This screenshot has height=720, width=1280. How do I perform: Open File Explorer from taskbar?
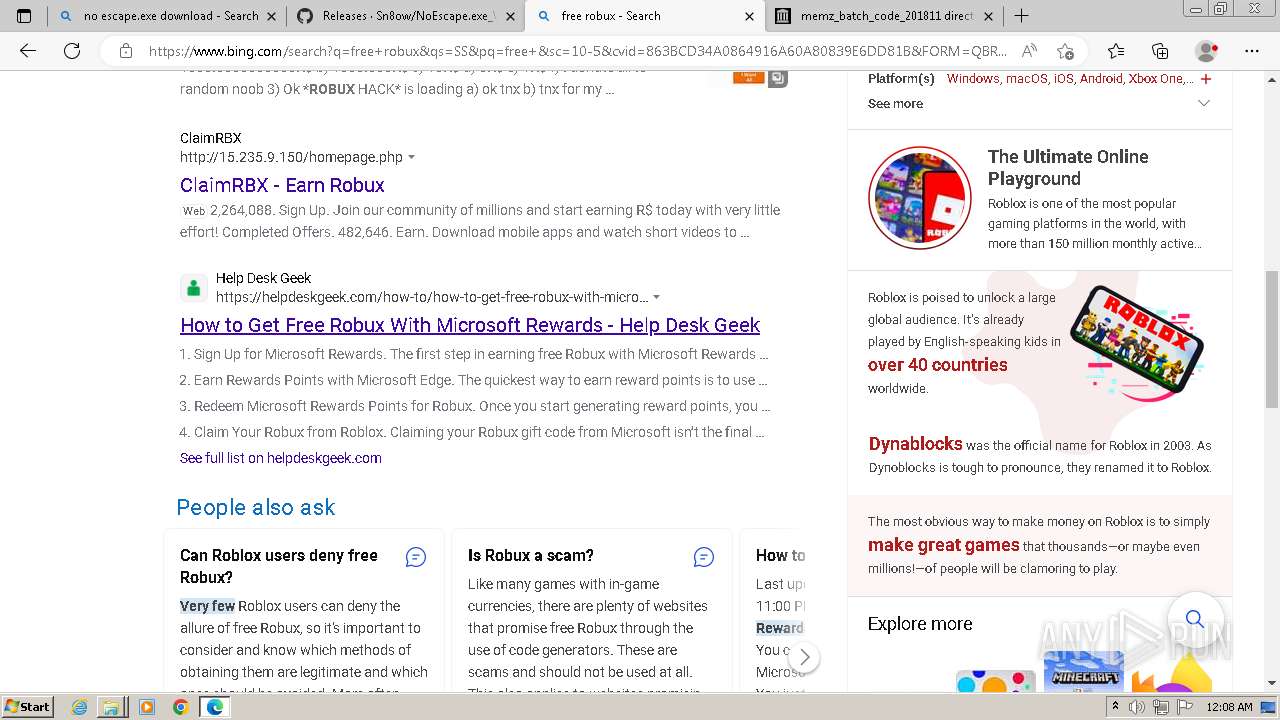click(x=112, y=707)
